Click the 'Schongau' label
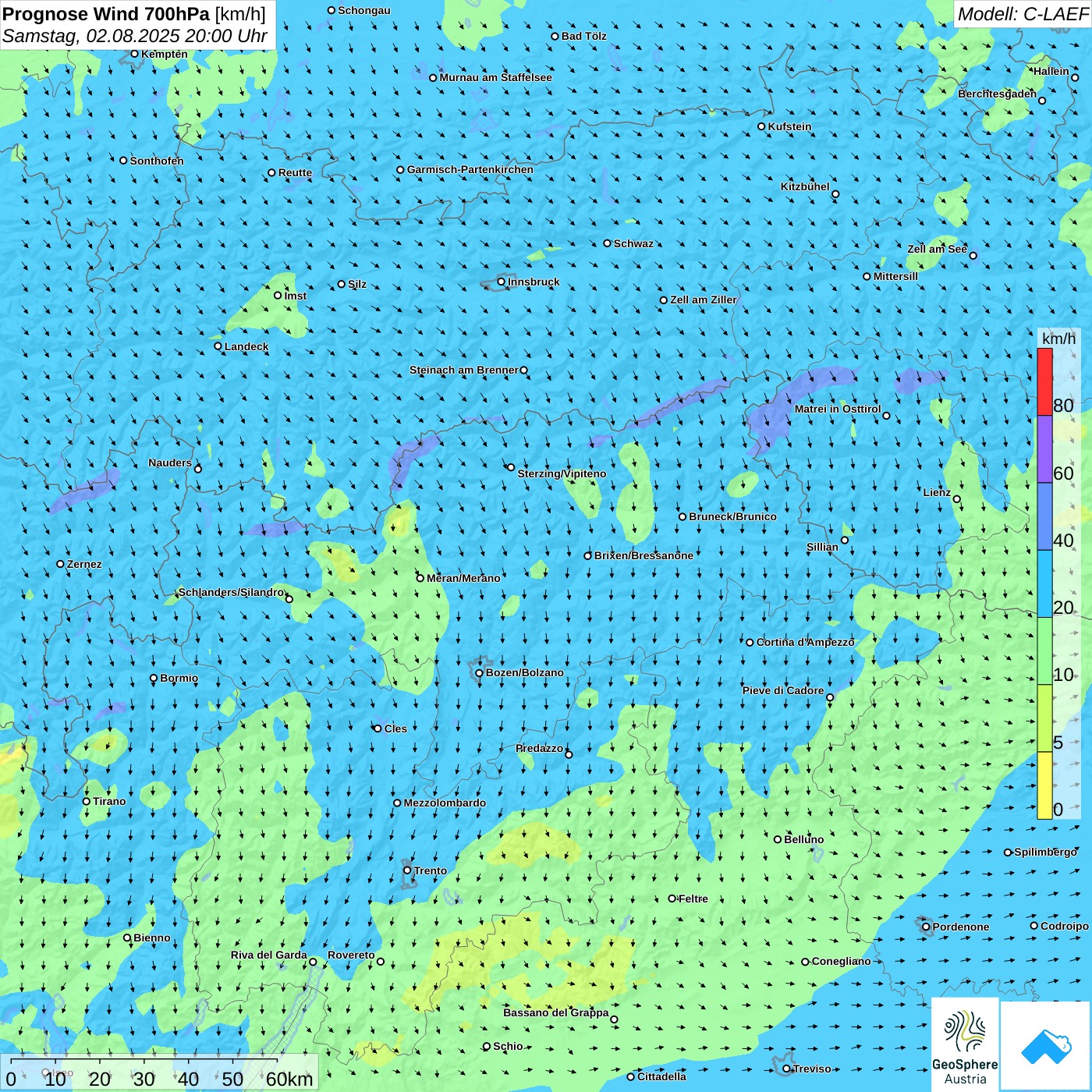 coord(364,10)
